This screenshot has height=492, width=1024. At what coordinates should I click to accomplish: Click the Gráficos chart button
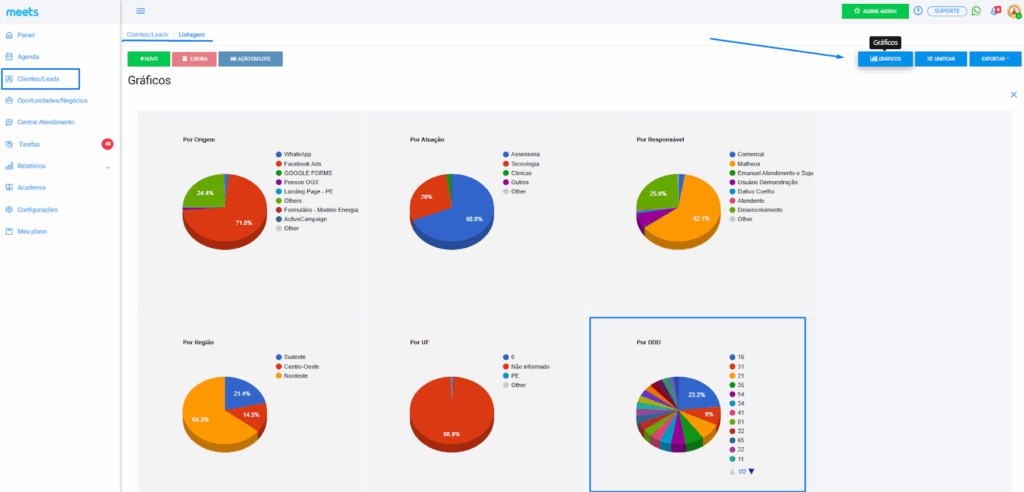pos(885,59)
